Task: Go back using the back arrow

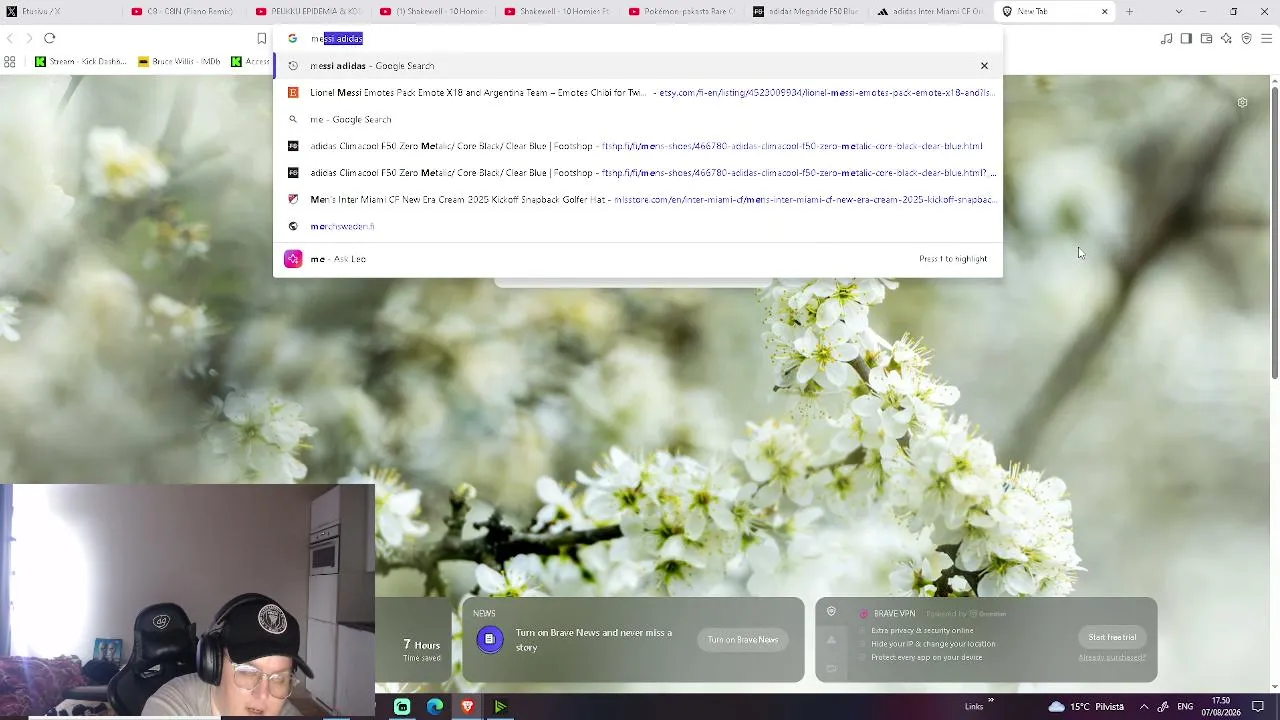Action: [10, 38]
